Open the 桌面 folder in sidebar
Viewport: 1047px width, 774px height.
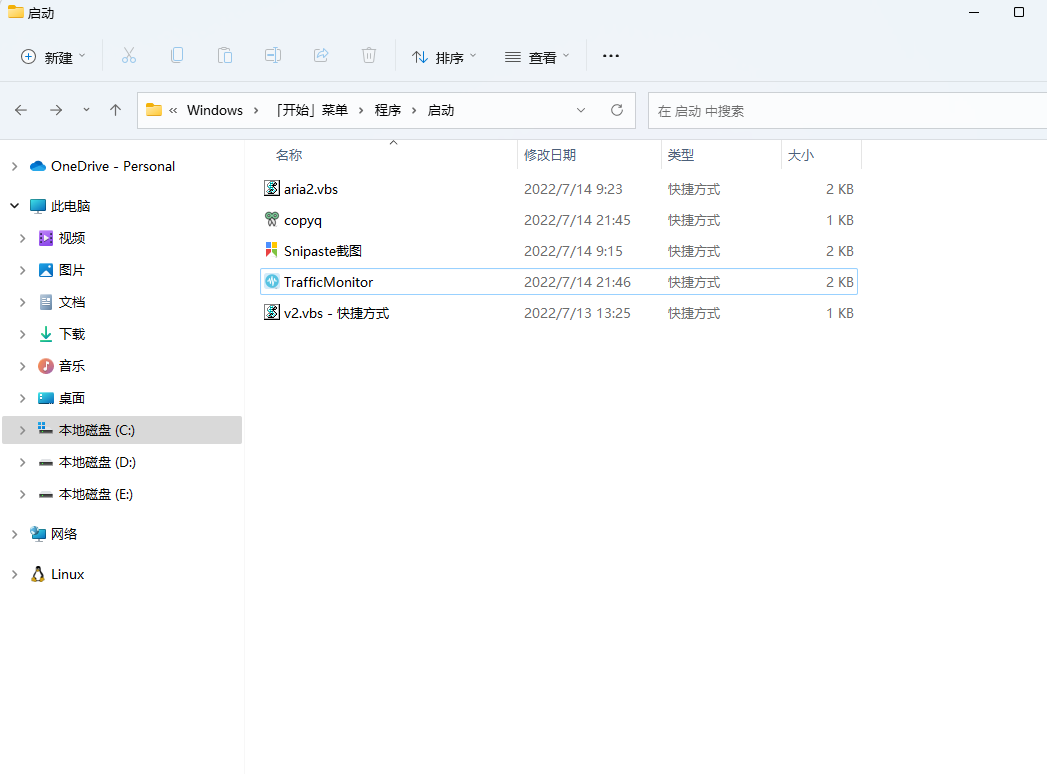point(71,399)
